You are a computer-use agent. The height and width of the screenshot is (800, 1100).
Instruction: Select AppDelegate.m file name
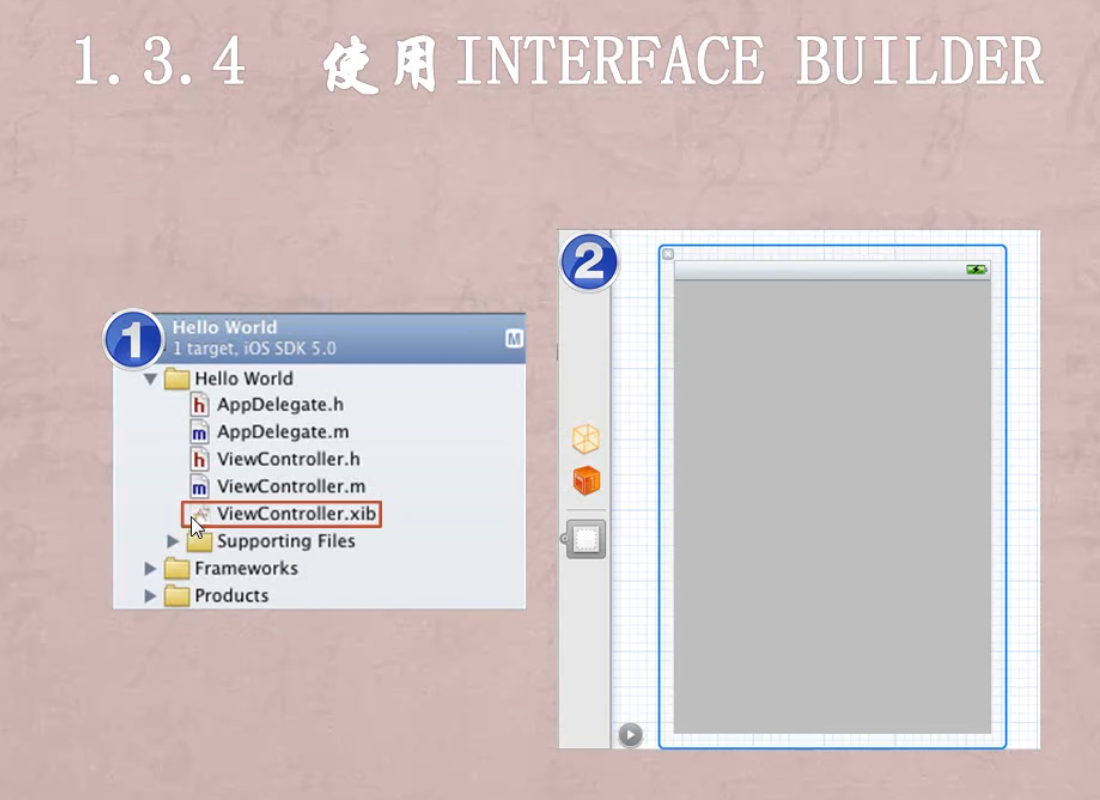tap(283, 432)
